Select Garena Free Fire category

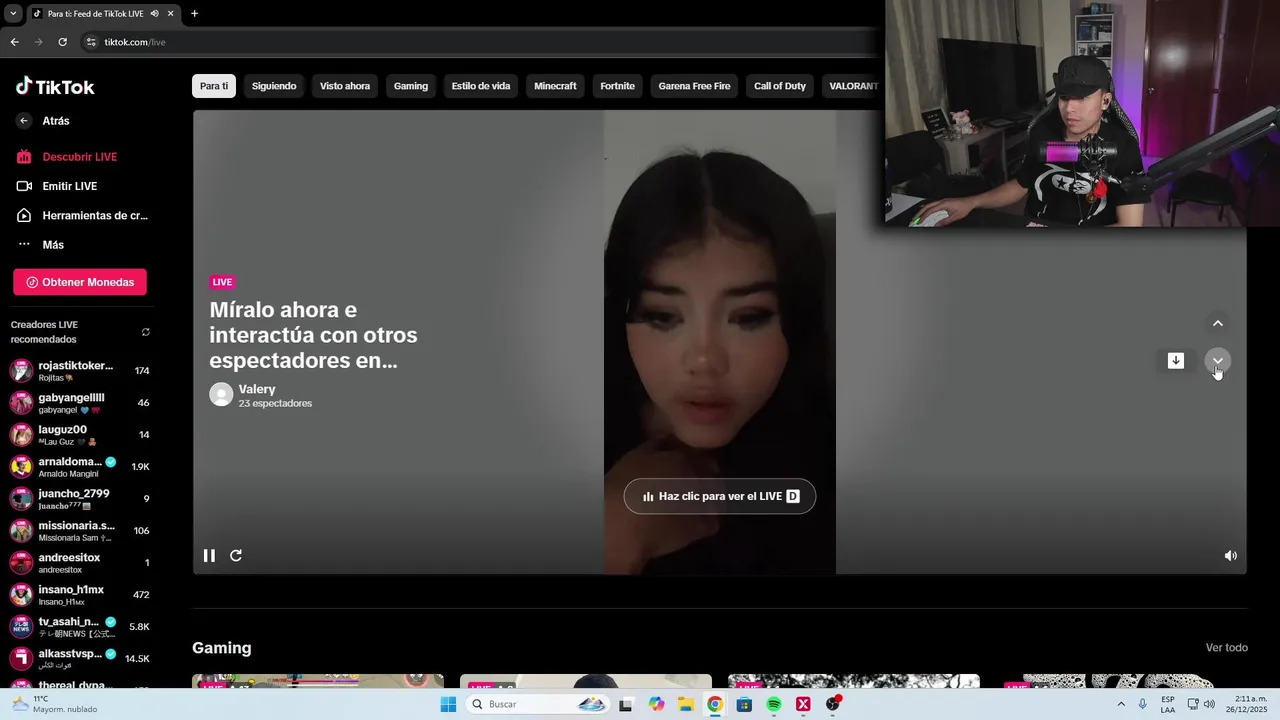(694, 86)
